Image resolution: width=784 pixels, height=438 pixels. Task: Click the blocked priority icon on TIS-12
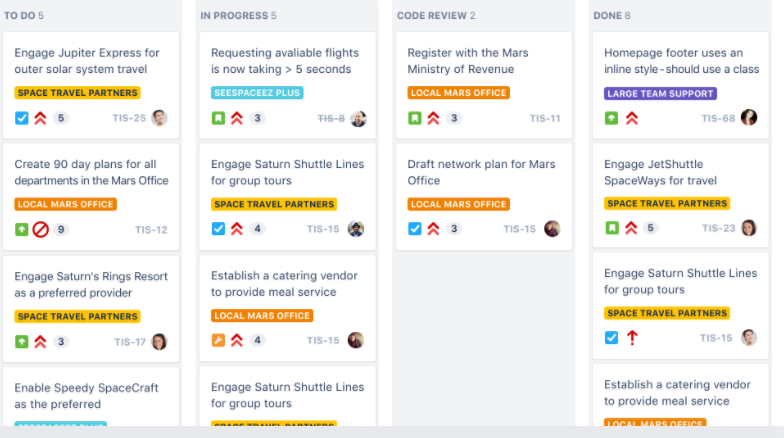(40, 230)
